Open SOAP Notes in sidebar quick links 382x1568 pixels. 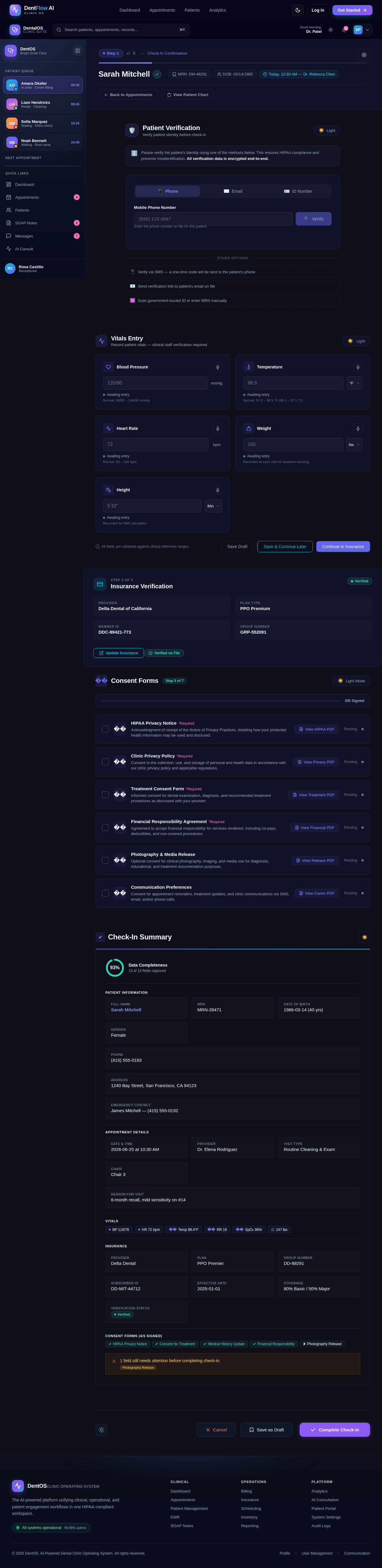click(43, 223)
